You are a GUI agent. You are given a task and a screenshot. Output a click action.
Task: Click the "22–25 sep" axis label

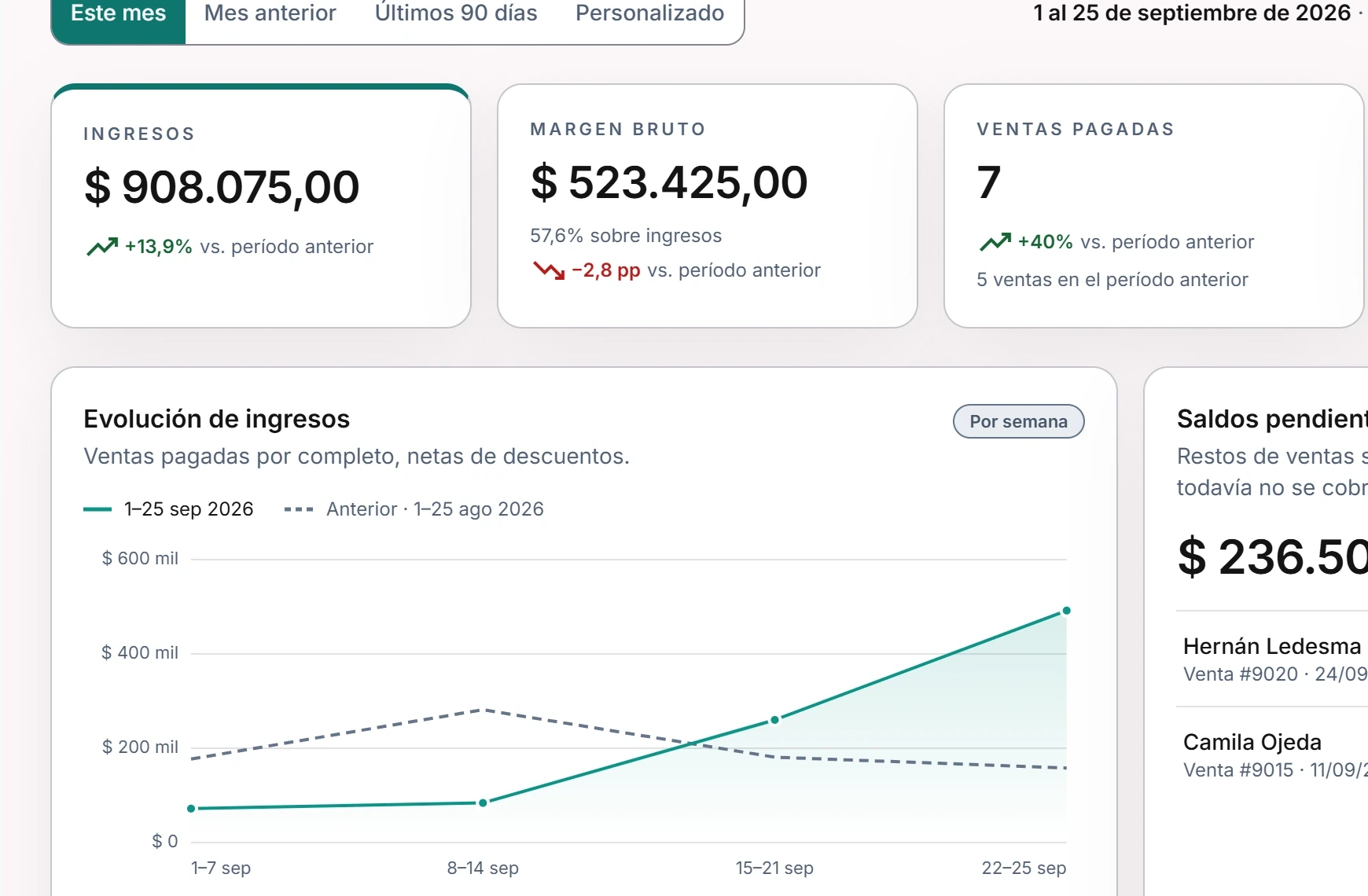(1024, 868)
